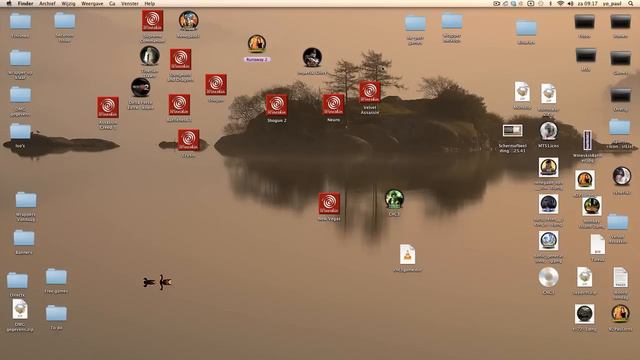The image size is (640, 360).
Task: Select the Schermafbeelding screenshot file
Action: 513,131
